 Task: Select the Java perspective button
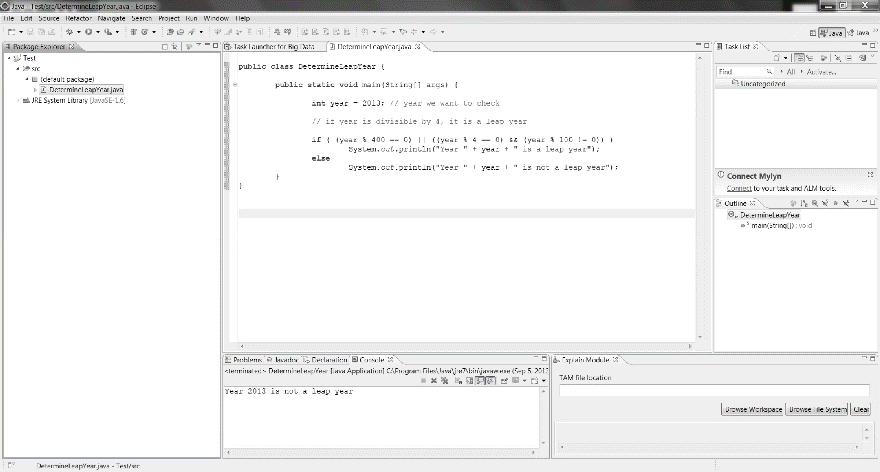(831, 33)
